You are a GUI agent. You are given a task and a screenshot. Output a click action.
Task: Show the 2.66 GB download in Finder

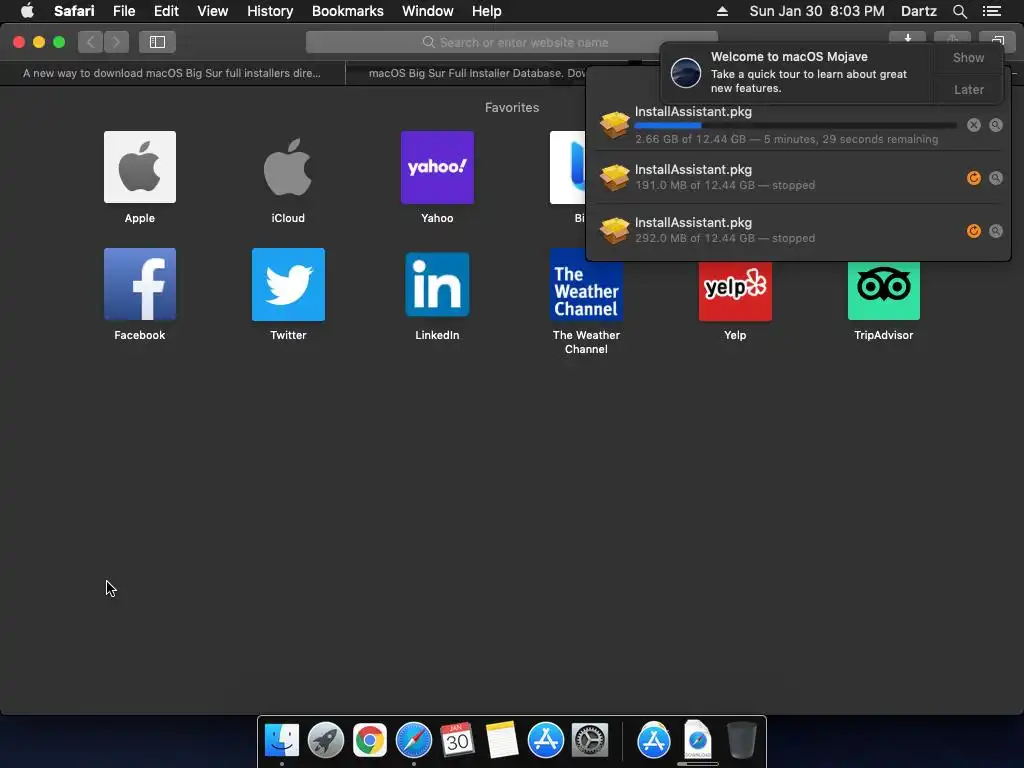point(995,125)
